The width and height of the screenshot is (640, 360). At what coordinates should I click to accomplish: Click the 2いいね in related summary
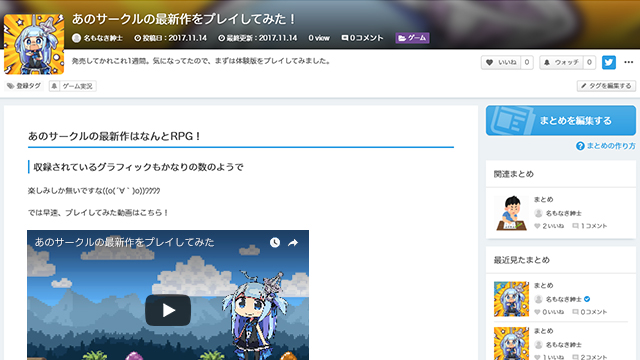click(x=549, y=226)
